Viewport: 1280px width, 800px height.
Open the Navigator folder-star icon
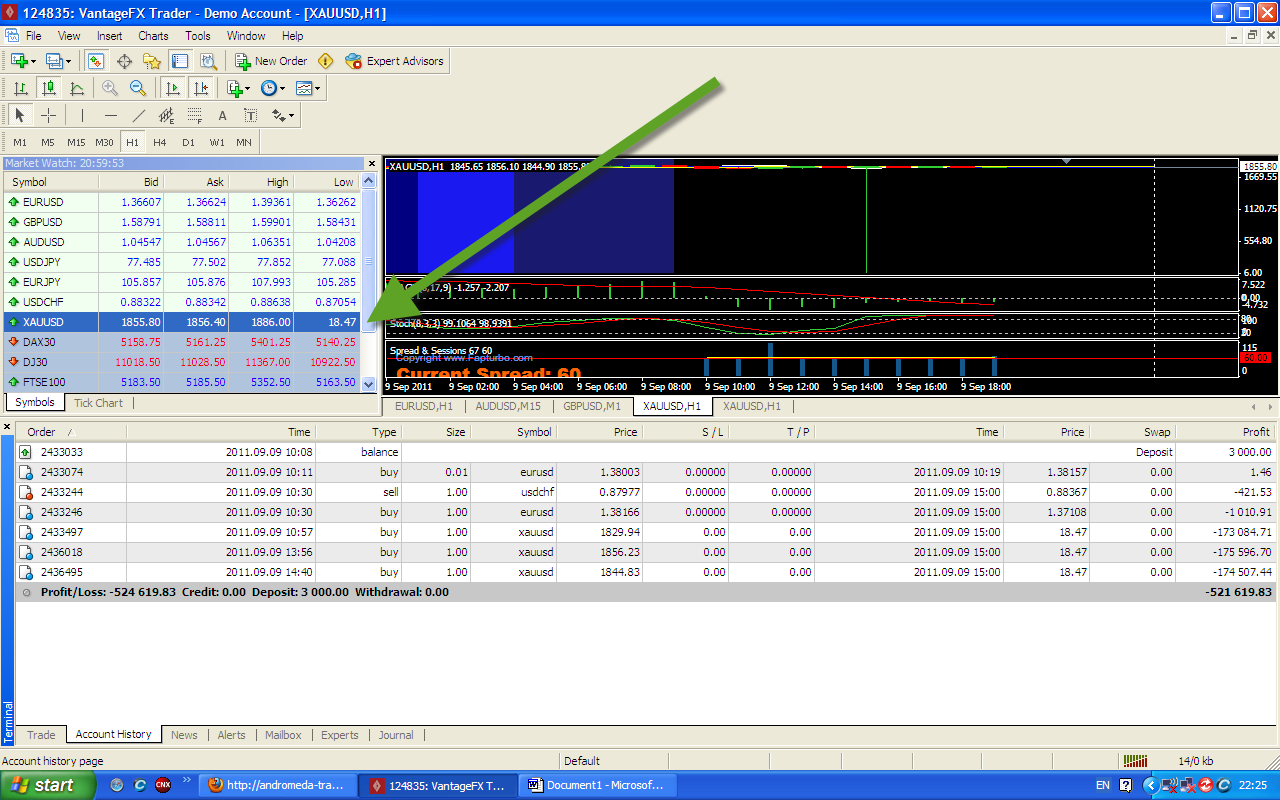click(152, 61)
